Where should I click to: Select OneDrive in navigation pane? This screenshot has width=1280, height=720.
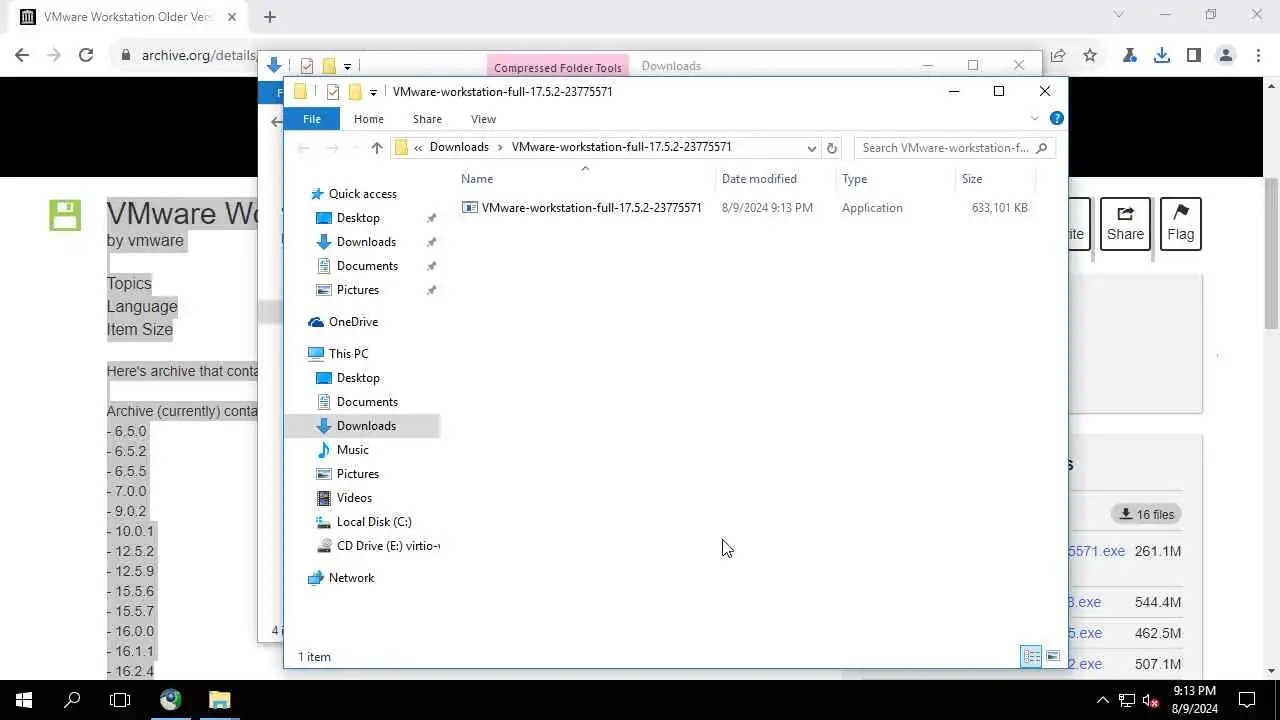[x=353, y=322]
